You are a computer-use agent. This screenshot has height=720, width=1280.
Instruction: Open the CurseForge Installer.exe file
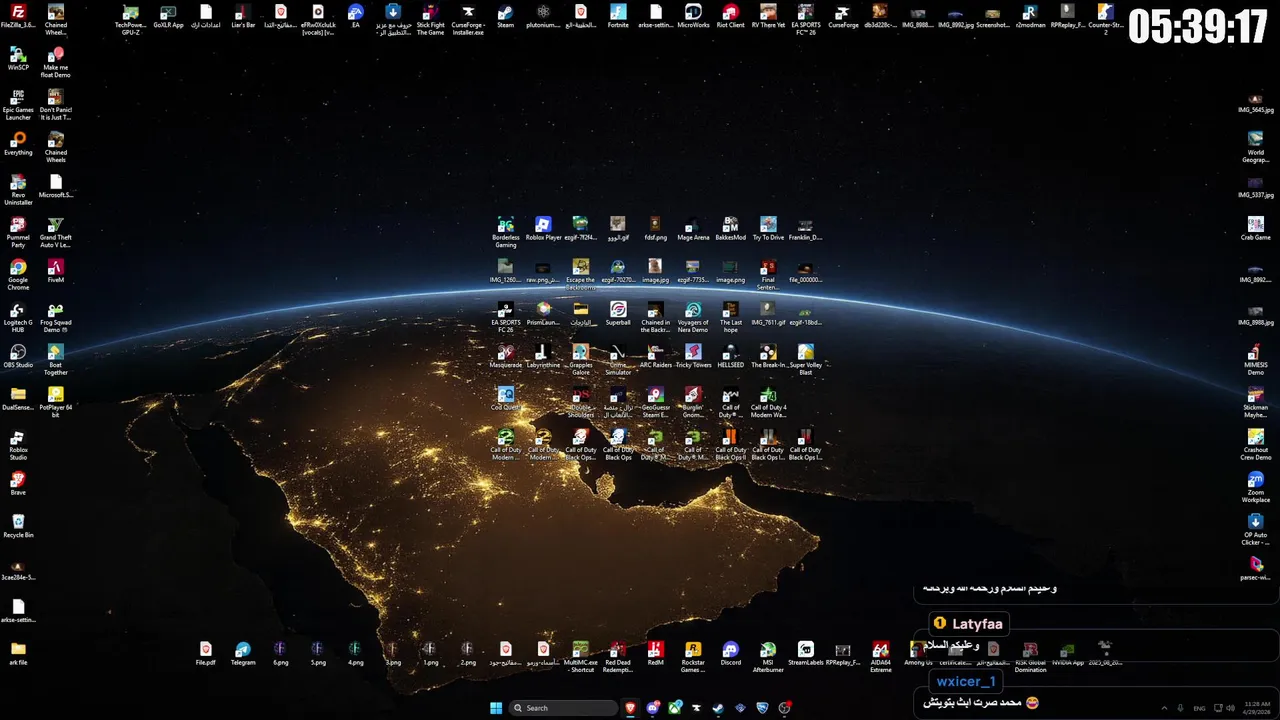coord(468,20)
